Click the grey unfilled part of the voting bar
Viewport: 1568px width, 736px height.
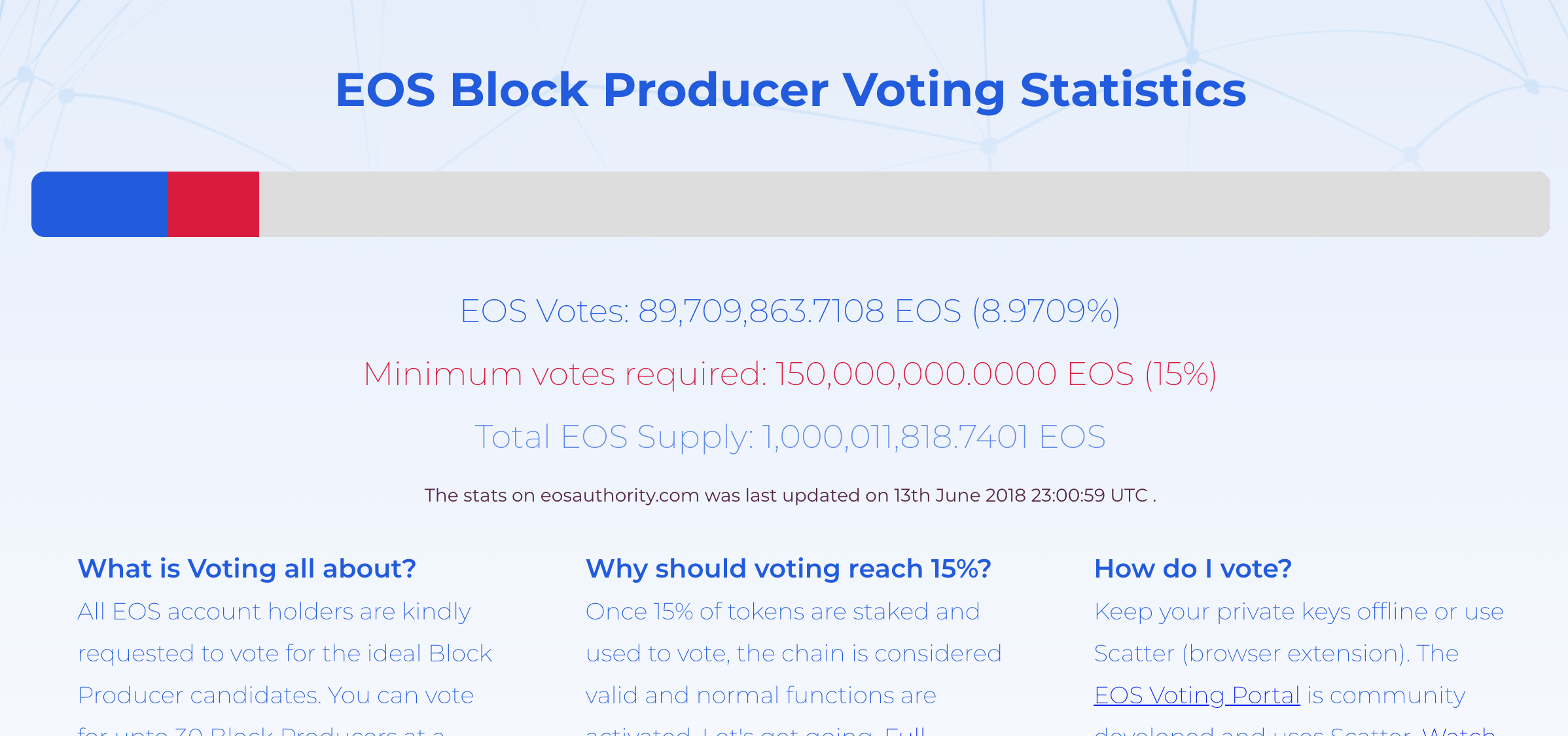903,204
